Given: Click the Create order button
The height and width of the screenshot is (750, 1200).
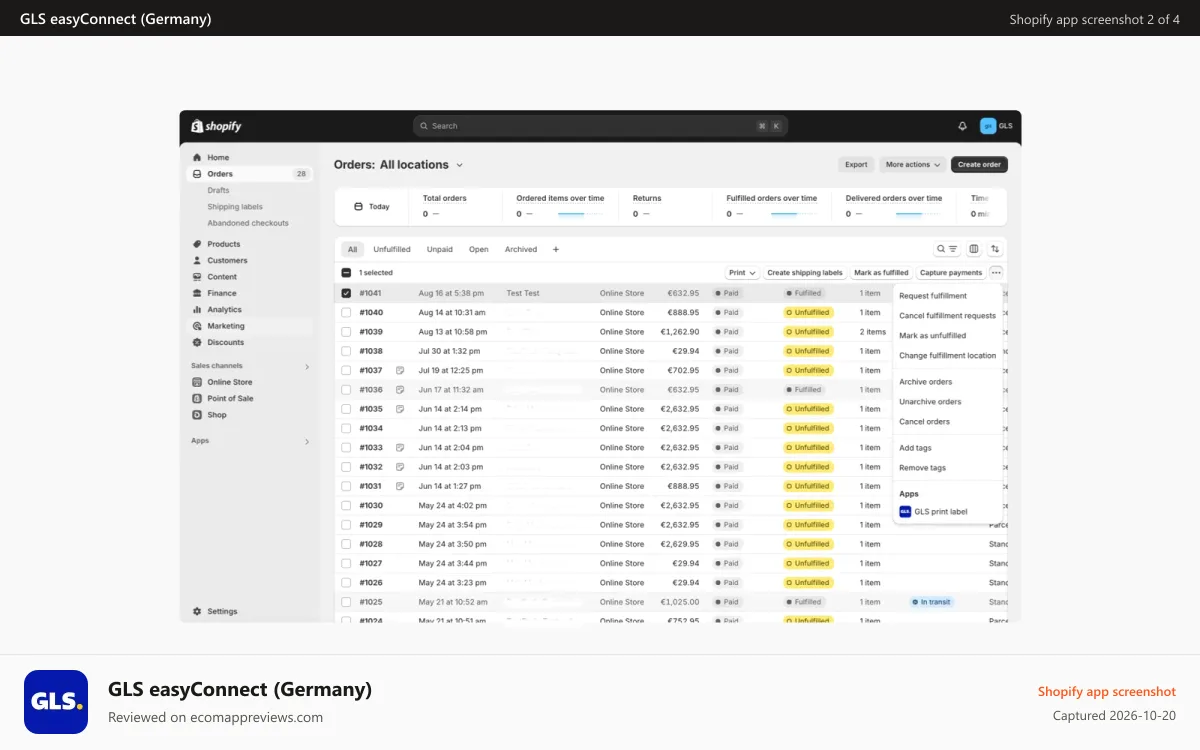Looking at the screenshot, I should coord(979,165).
